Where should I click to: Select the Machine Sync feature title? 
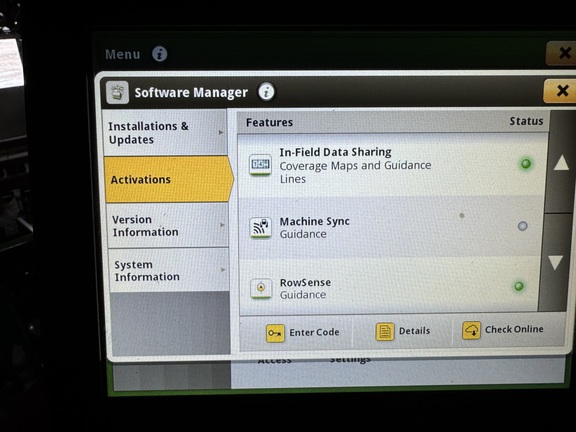coord(314,222)
